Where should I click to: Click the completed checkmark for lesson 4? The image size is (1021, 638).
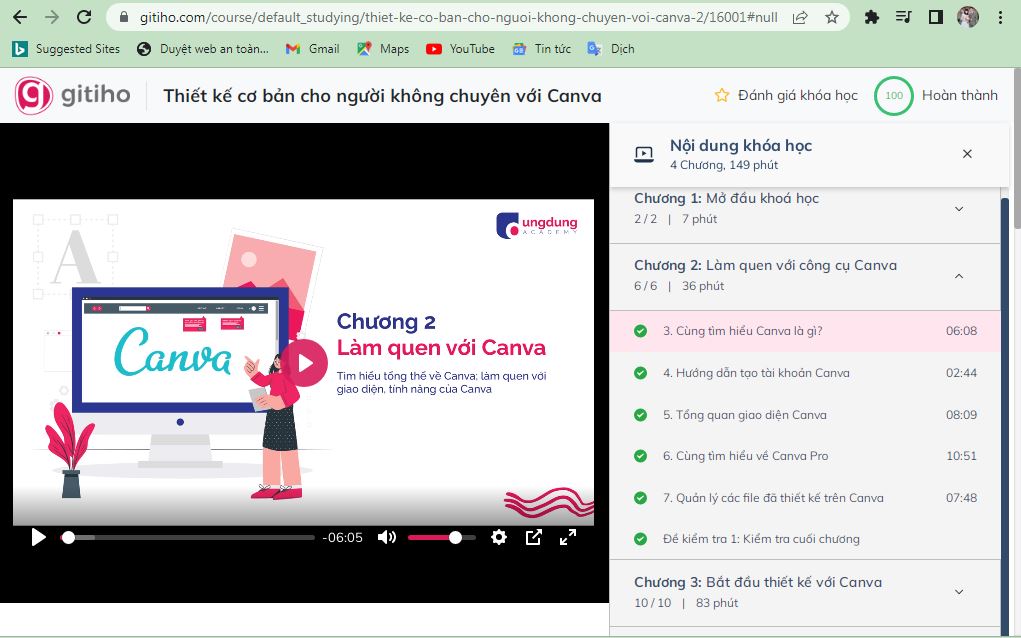point(641,373)
